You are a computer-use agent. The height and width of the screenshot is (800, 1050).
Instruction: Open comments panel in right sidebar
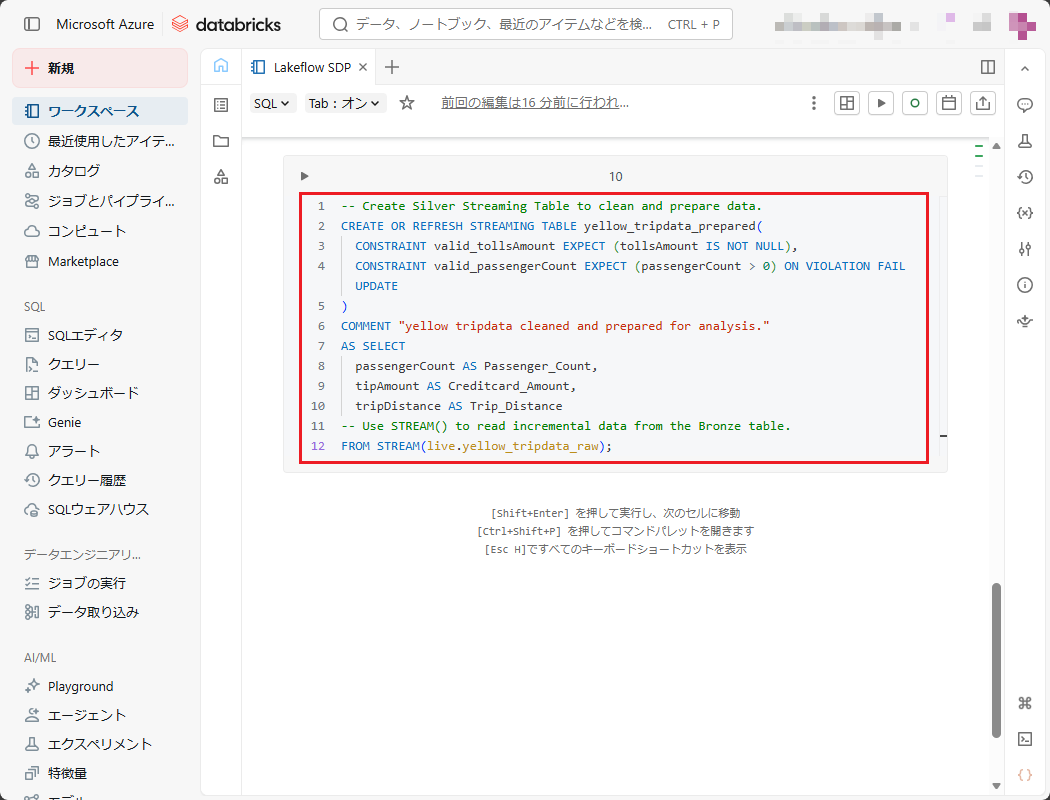point(1024,105)
